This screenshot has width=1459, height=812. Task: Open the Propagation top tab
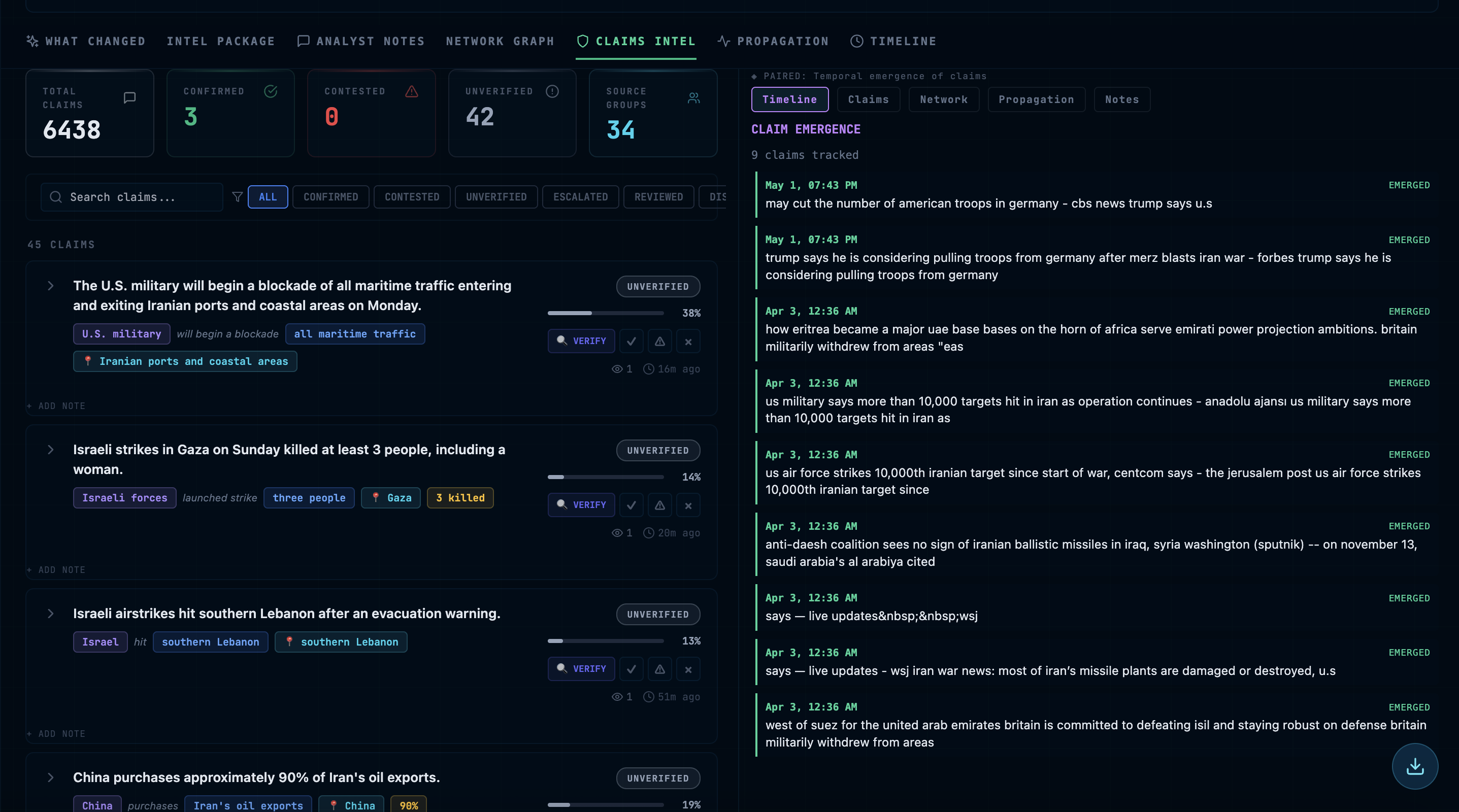pos(773,41)
